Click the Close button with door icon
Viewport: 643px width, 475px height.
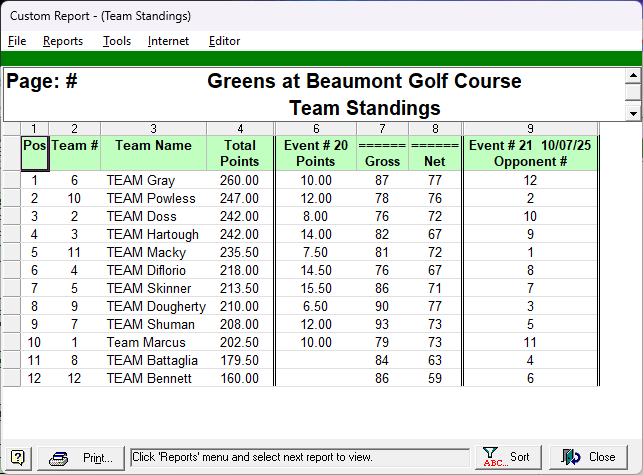click(590, 457)
